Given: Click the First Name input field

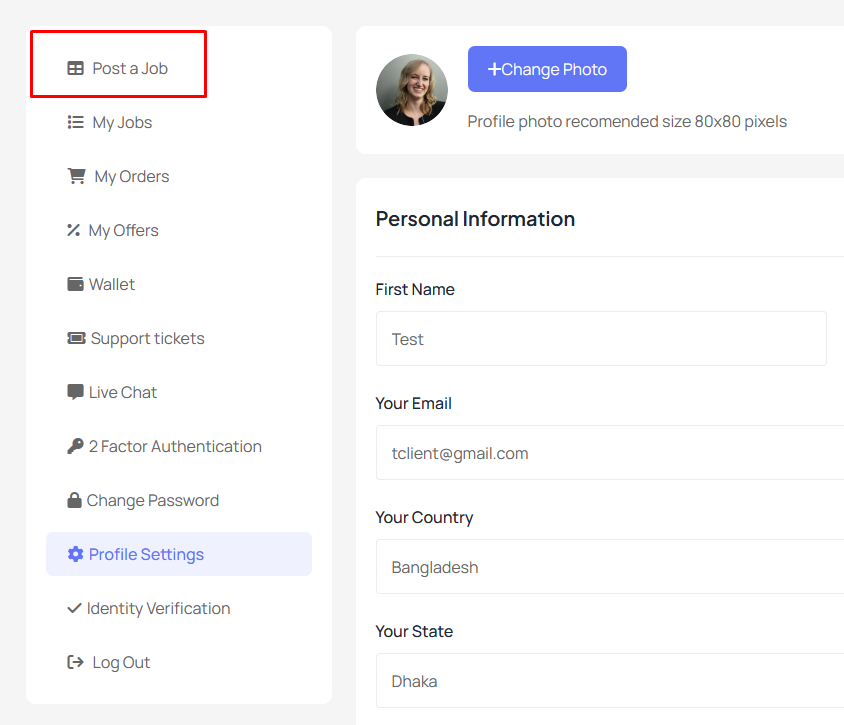Looking at the screenshot, I should (601, 339).
